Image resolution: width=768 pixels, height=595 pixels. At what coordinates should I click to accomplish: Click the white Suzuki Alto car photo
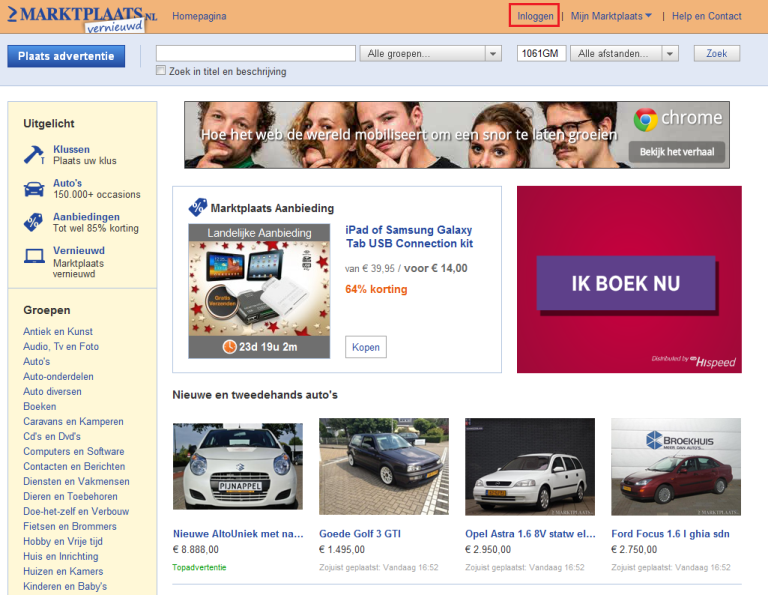click(238, 466)
